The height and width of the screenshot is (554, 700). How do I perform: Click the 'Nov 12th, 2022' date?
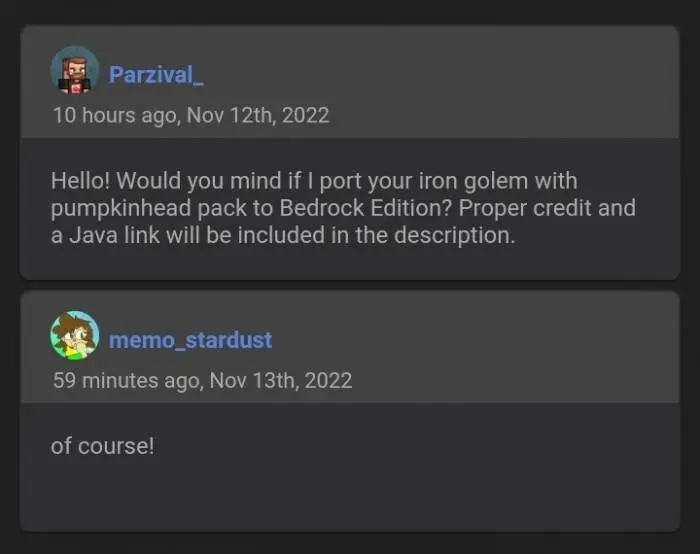pyautogui.click(x=257, y=115)
